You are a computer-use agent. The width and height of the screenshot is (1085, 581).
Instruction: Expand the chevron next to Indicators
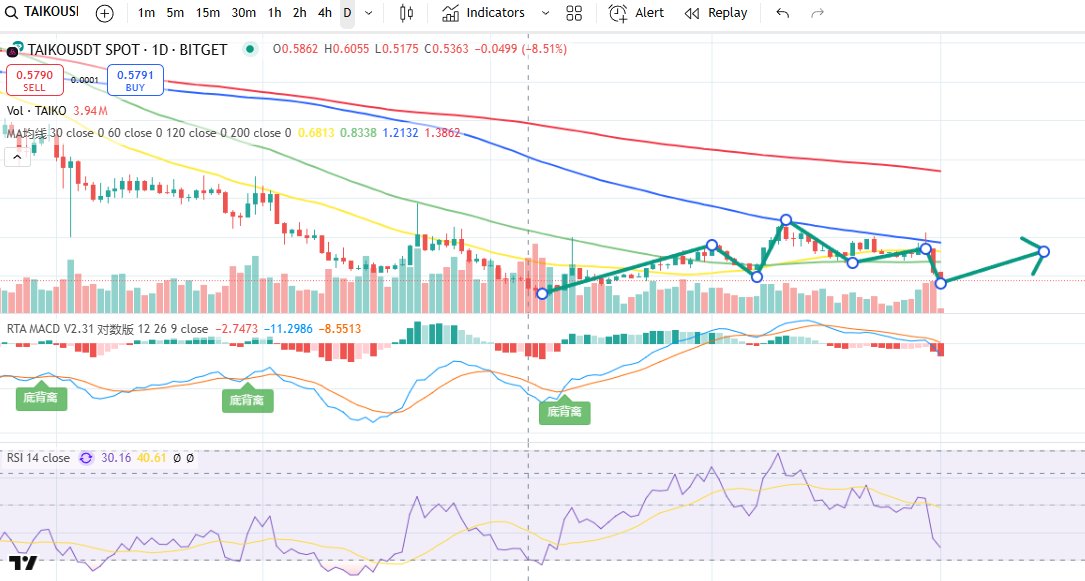(x=545, y=13)
